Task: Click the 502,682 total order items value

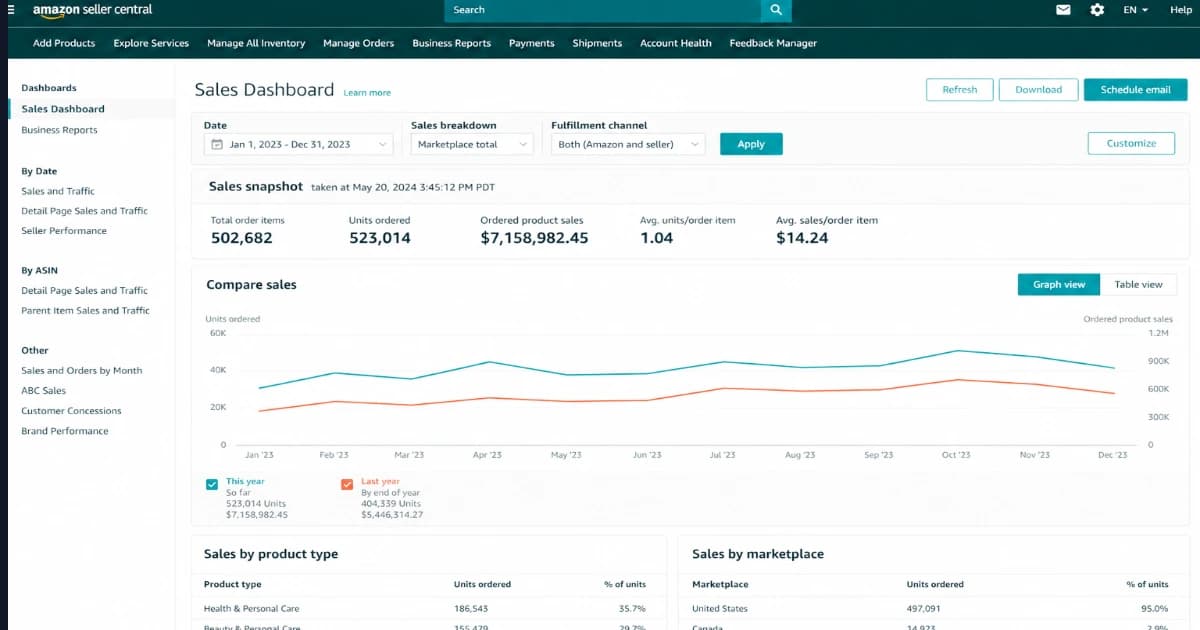Action: click(241, 238)
